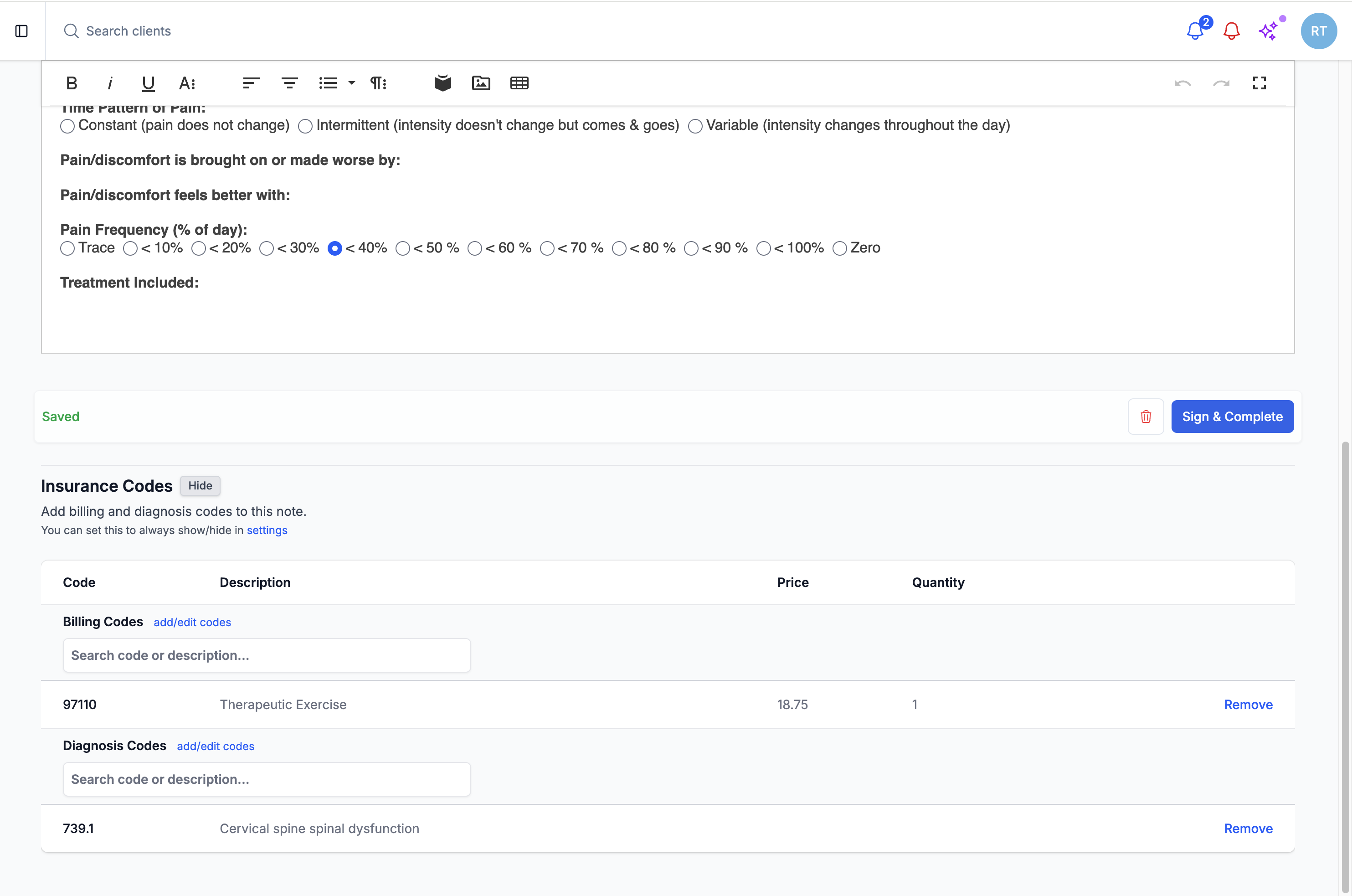Remove the 97110 Therapeutic Exercise code
Screen dimensions: 1352x896
[1248, 705]
